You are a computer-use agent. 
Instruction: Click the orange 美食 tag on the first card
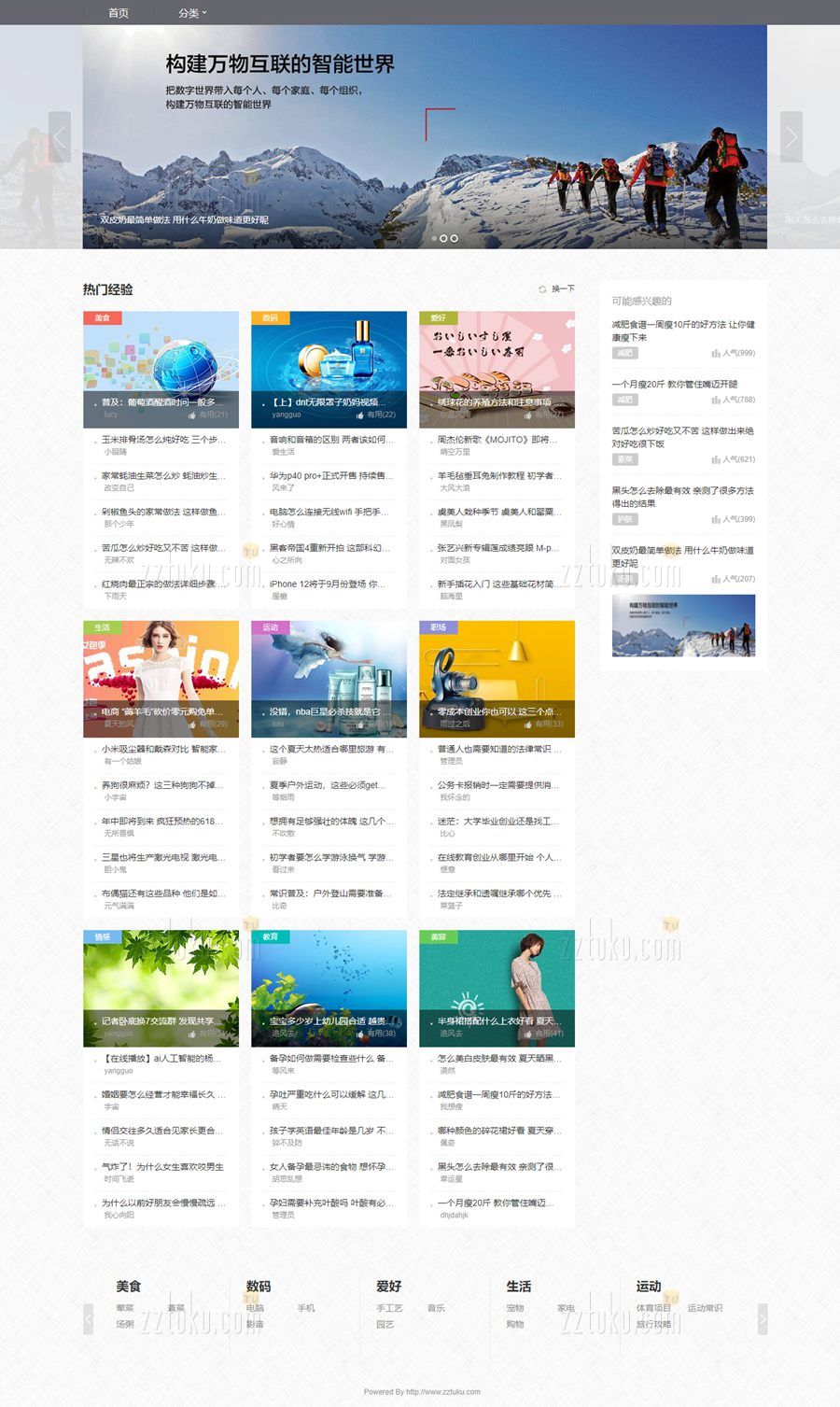(x=102, y=318)
